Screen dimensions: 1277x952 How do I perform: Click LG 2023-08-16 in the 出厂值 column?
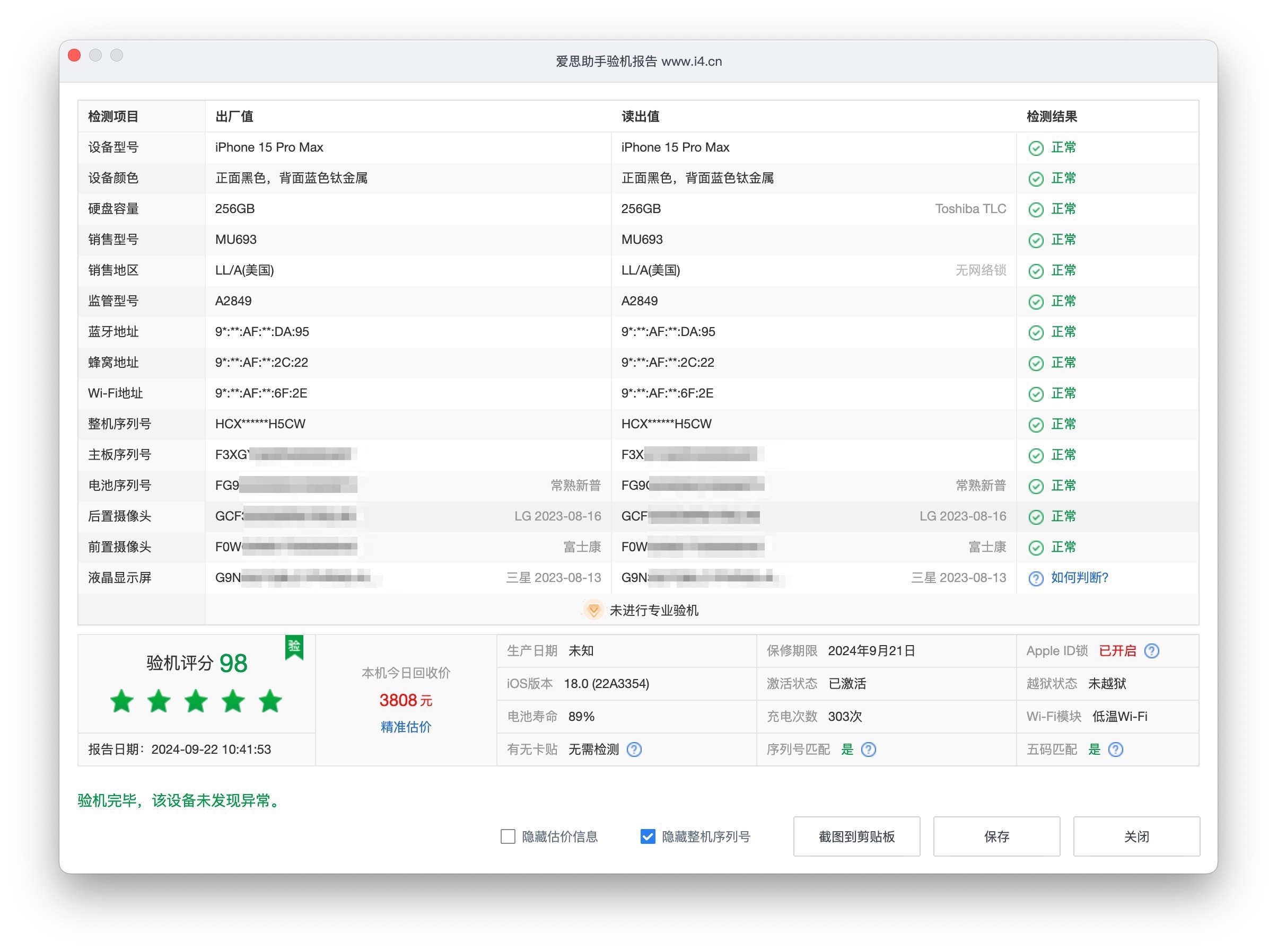(x=557, y=516)
